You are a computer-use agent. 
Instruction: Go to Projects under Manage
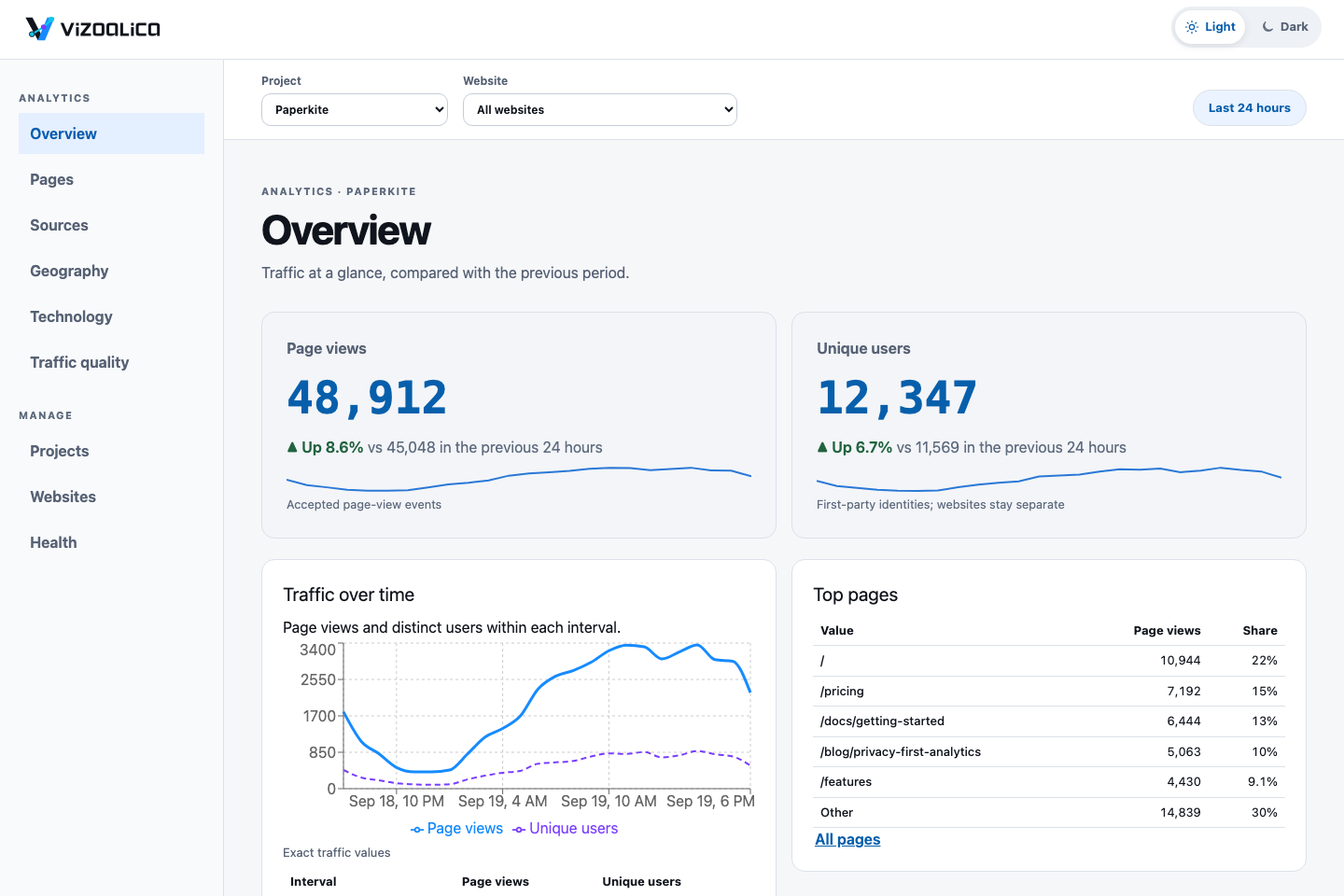(x=111, y=451)
